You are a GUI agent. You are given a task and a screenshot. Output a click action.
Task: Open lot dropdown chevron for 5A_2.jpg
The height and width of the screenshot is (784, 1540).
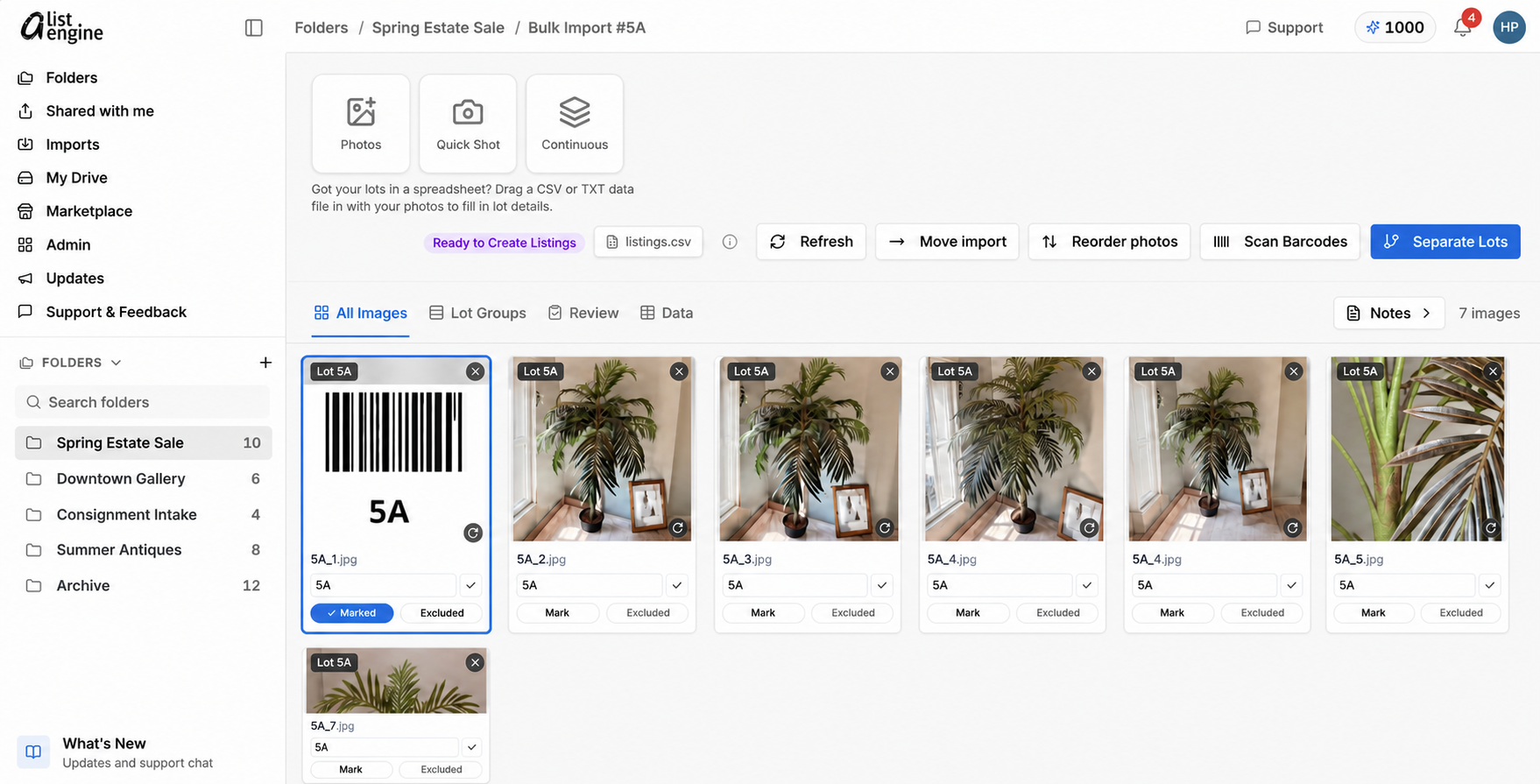[x=677, y=585]
